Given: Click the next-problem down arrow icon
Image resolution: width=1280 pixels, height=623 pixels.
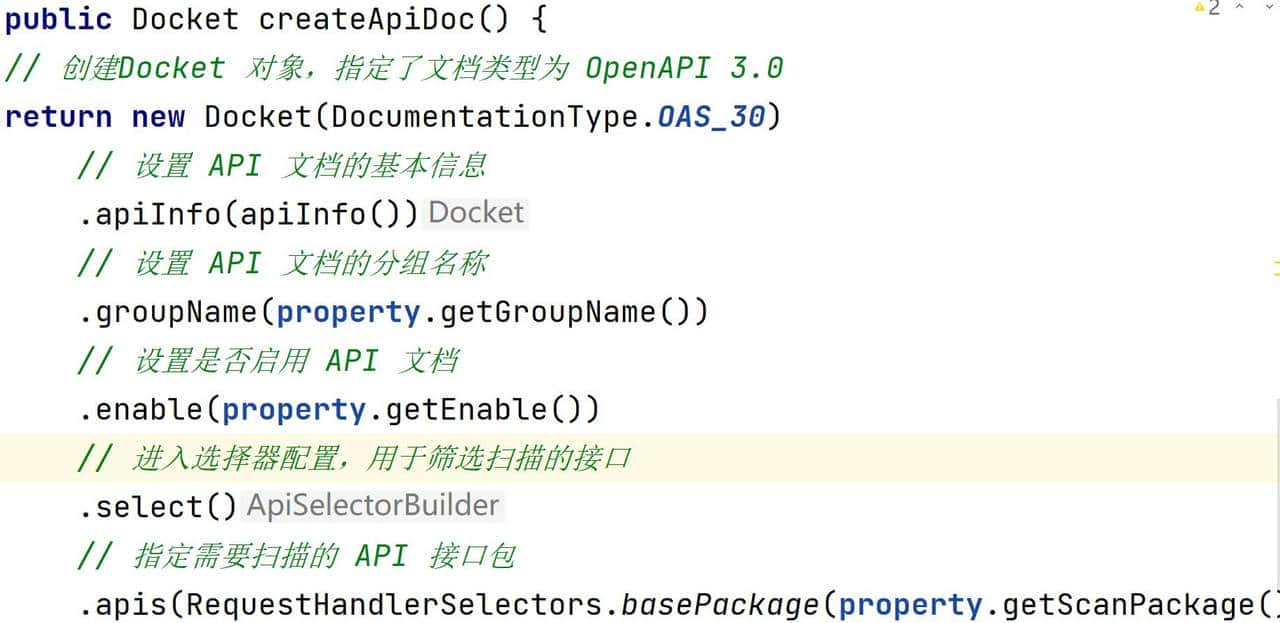Looking at the screenshot, I should click(1269, 6).
